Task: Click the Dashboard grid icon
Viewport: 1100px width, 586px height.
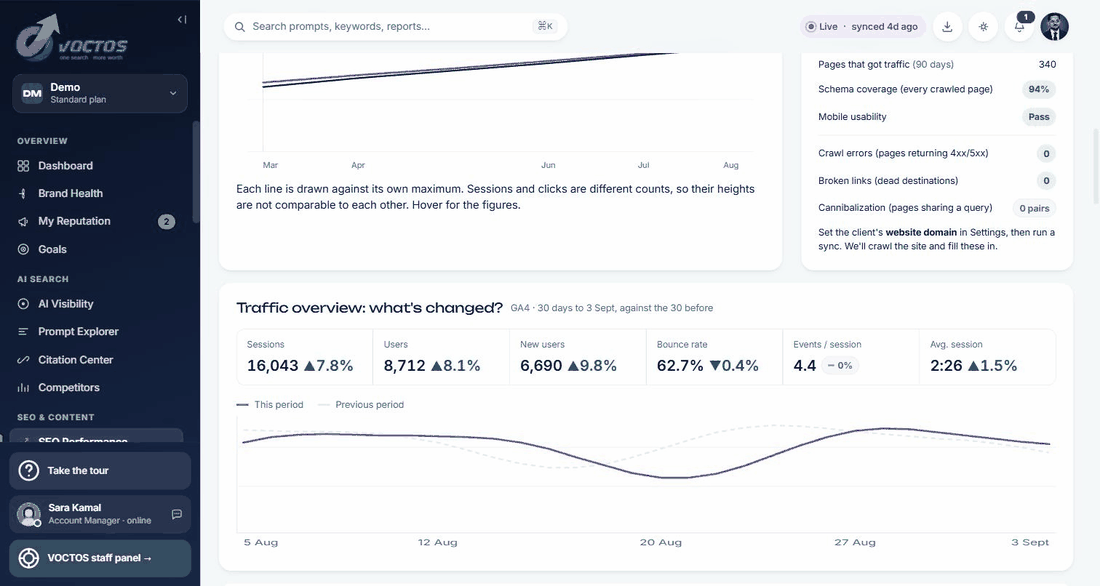Action: (23, 166)
